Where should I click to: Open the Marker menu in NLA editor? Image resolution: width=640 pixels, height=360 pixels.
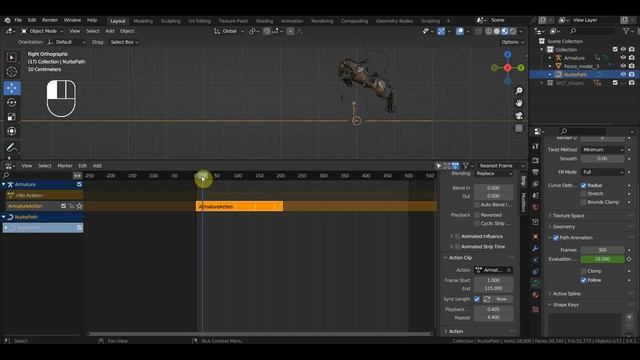click(64, 166)
